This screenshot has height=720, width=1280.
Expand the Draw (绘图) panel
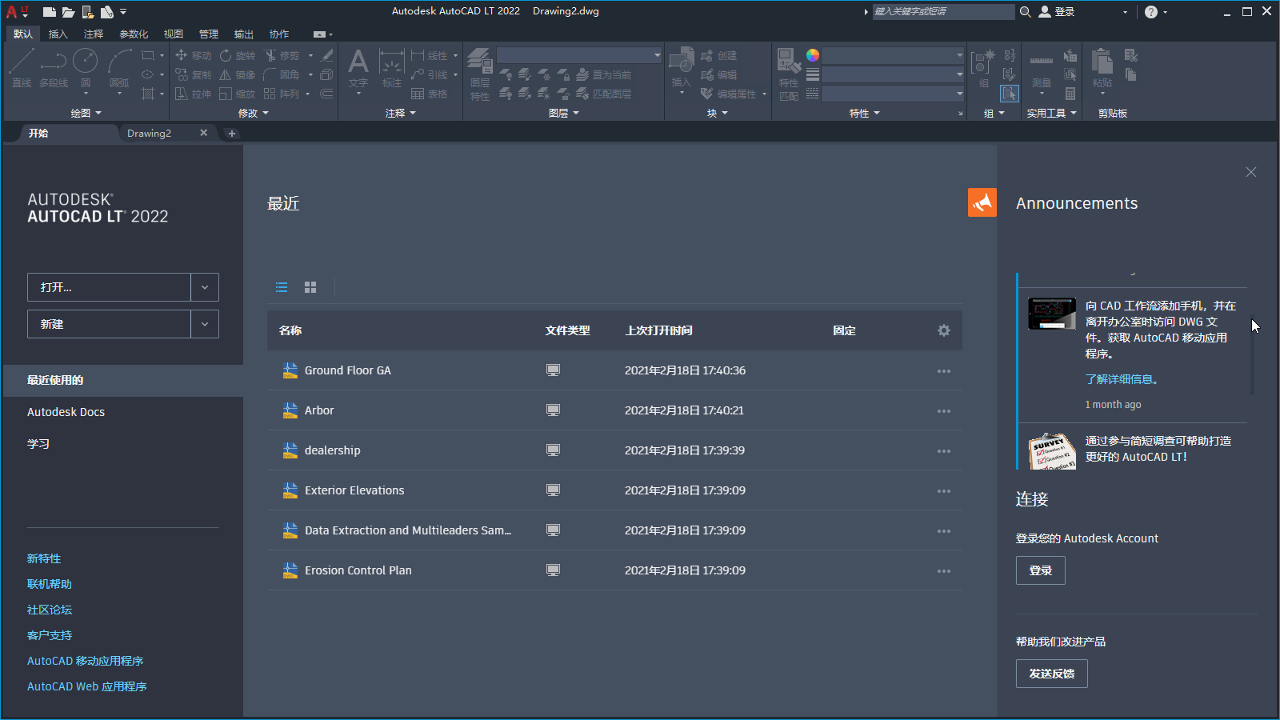[85, 113]
